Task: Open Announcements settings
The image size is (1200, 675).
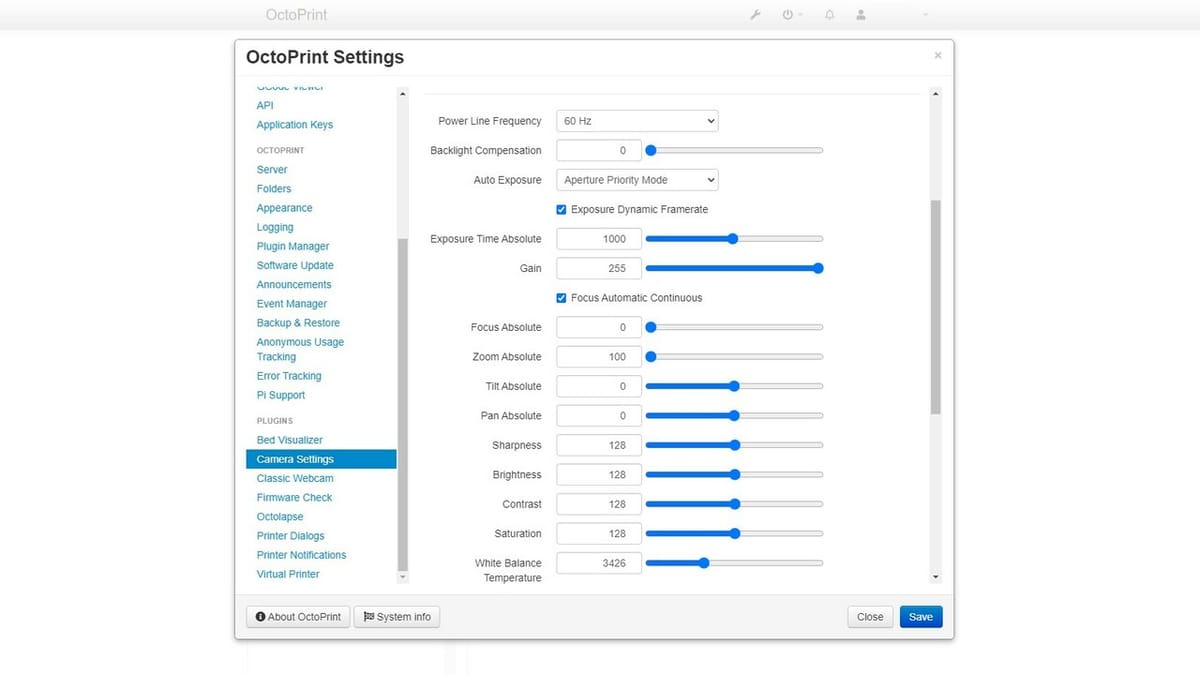Action: click(x=294, y=285)
